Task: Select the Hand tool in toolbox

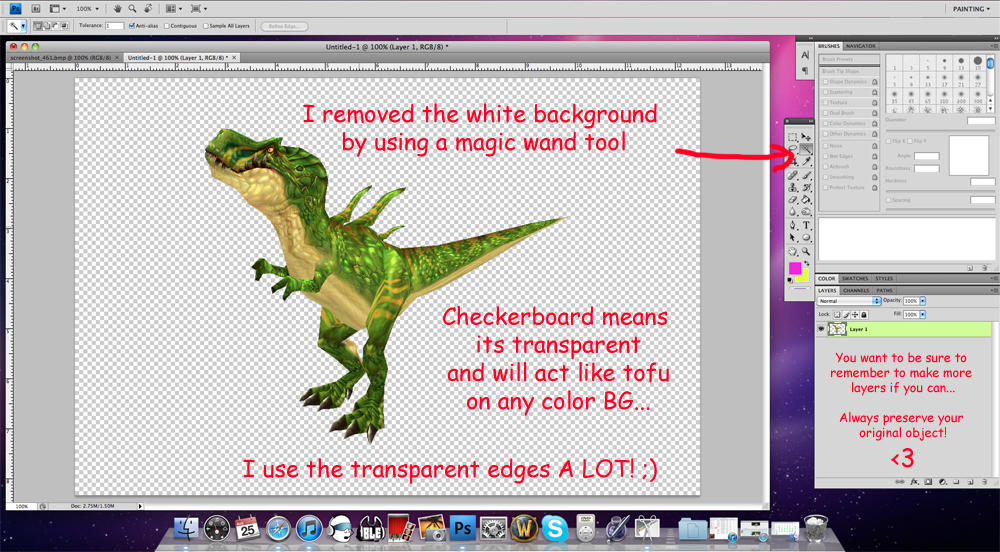Action: [792, 252]
